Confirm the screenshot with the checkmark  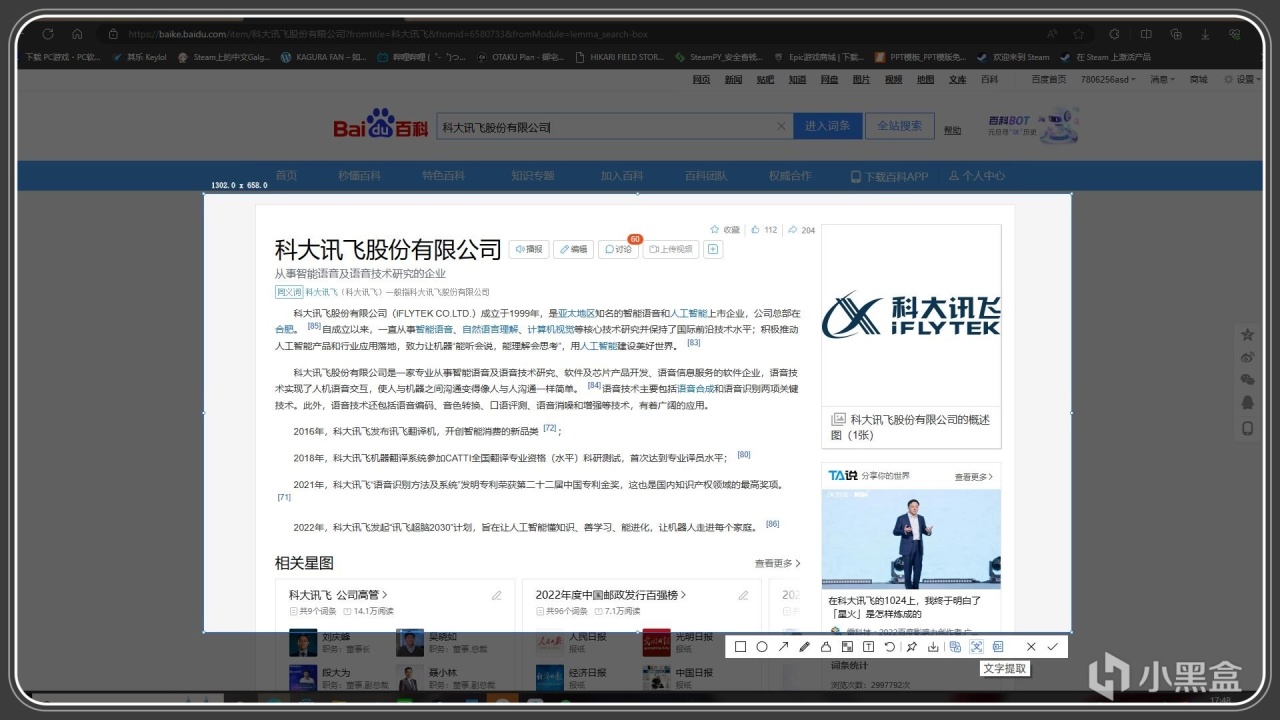[1052, 647]
